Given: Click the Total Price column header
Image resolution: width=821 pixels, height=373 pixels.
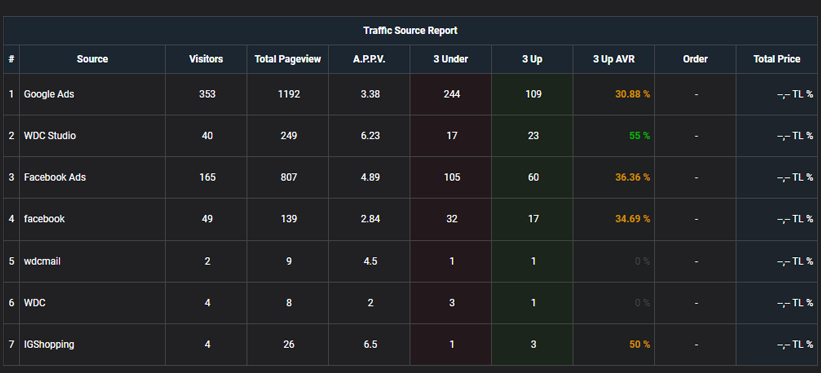Looking at the screenshot, I should pyautogui.click(x=777, y=59).
